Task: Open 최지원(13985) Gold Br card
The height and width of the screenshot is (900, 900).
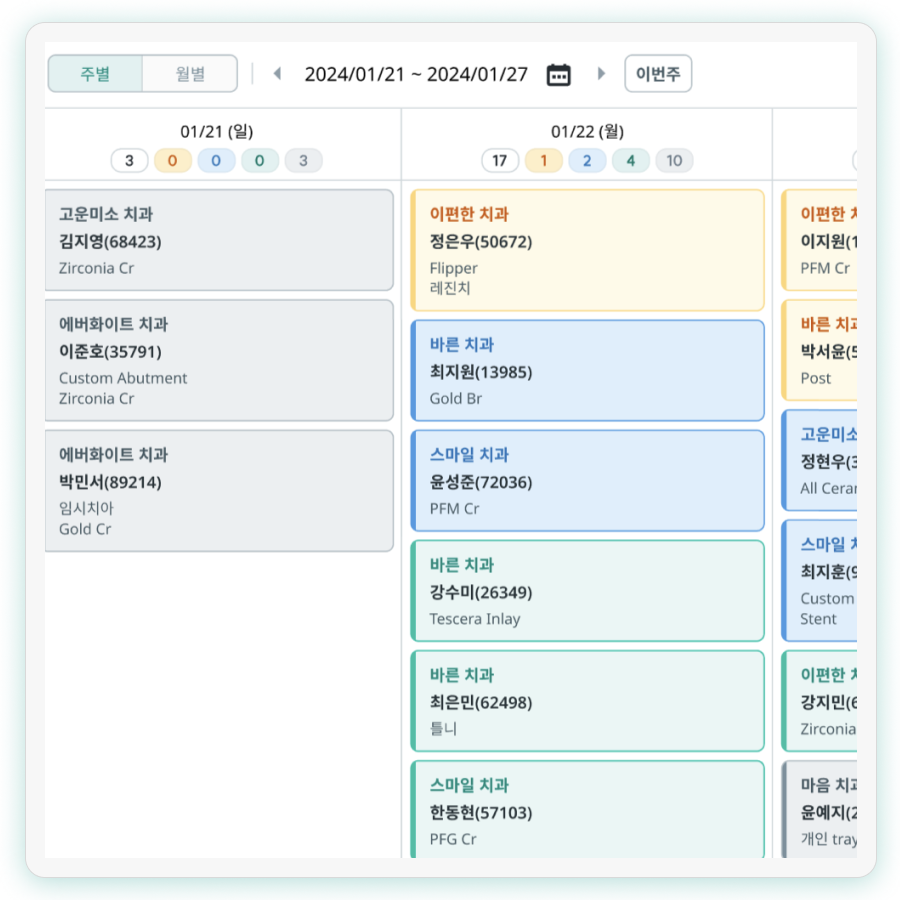Action: (x=587, y=370)
